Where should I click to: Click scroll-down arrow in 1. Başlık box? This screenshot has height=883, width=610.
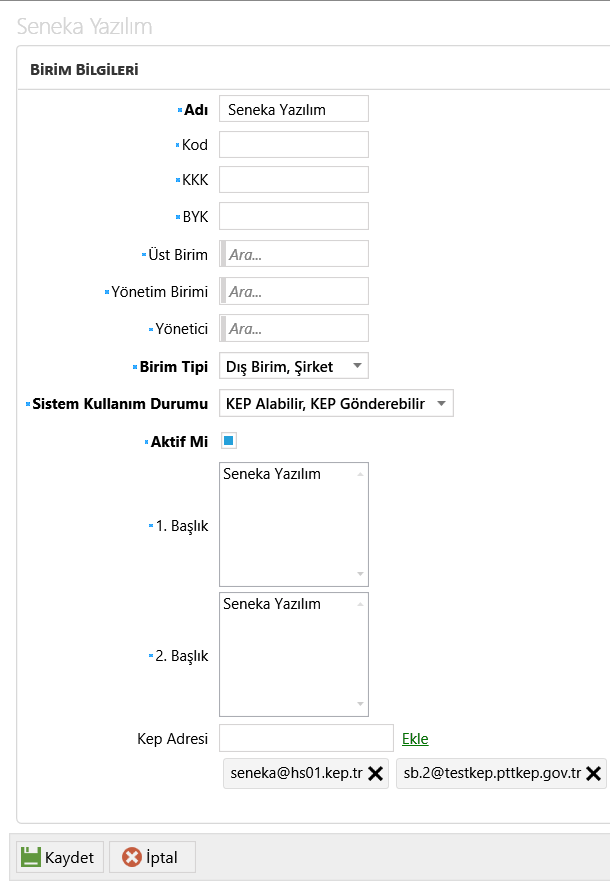click(x=360, y=574)
